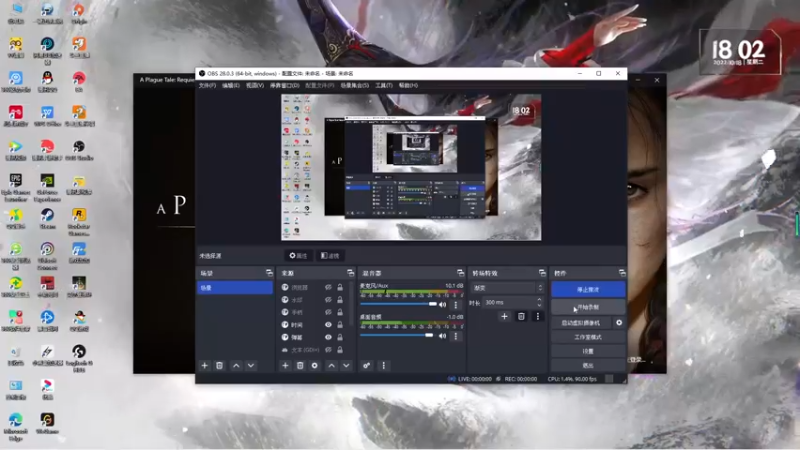The width and height of the screenshot is (800, 450).
Task: Open the 视图(V) menu in OBS
Action: [255, 85]
